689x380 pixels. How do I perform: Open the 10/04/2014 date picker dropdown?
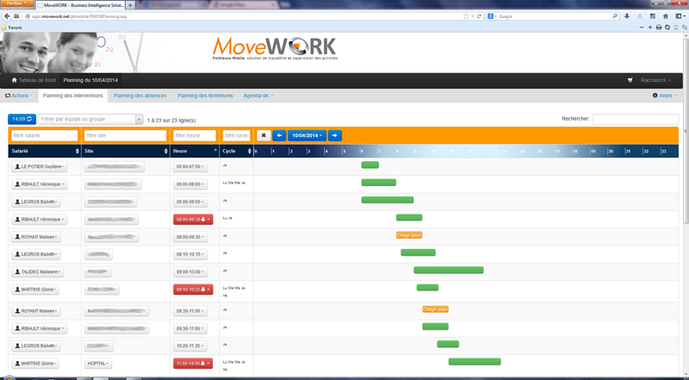(307, 136)
